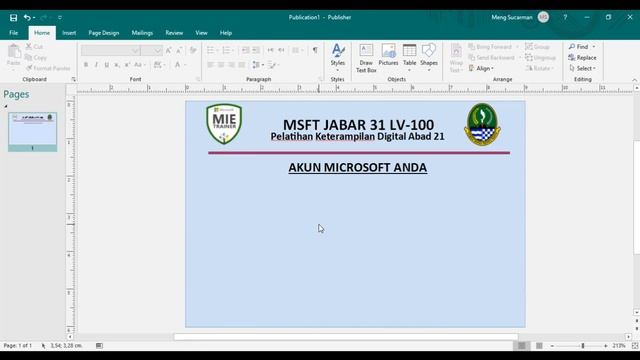This screenshot has height=360, width=640.
Task: Open the character spacing dropdown
Action: pos(159,65)
